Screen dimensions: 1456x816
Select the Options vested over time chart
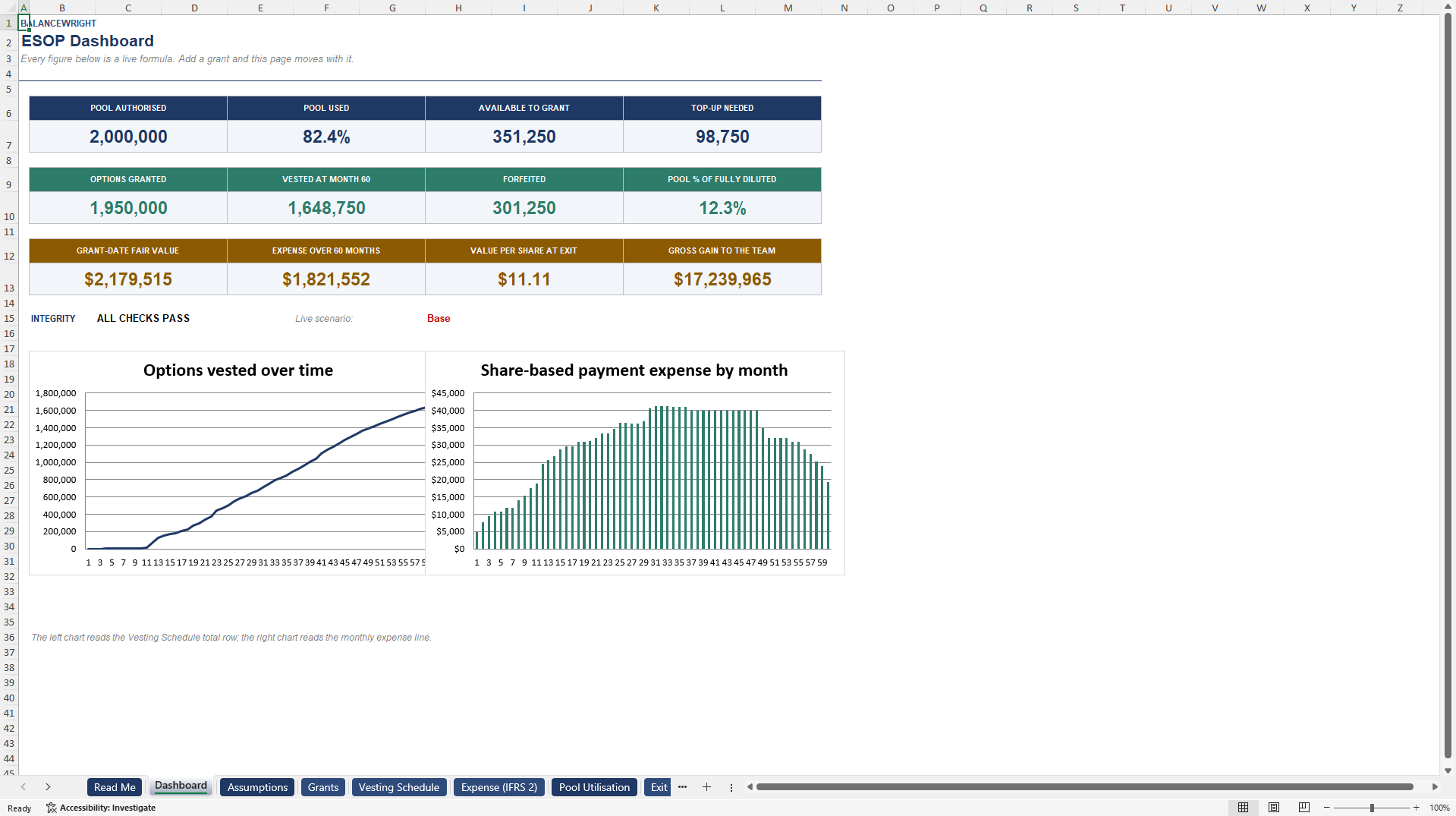tap(228, 462)
